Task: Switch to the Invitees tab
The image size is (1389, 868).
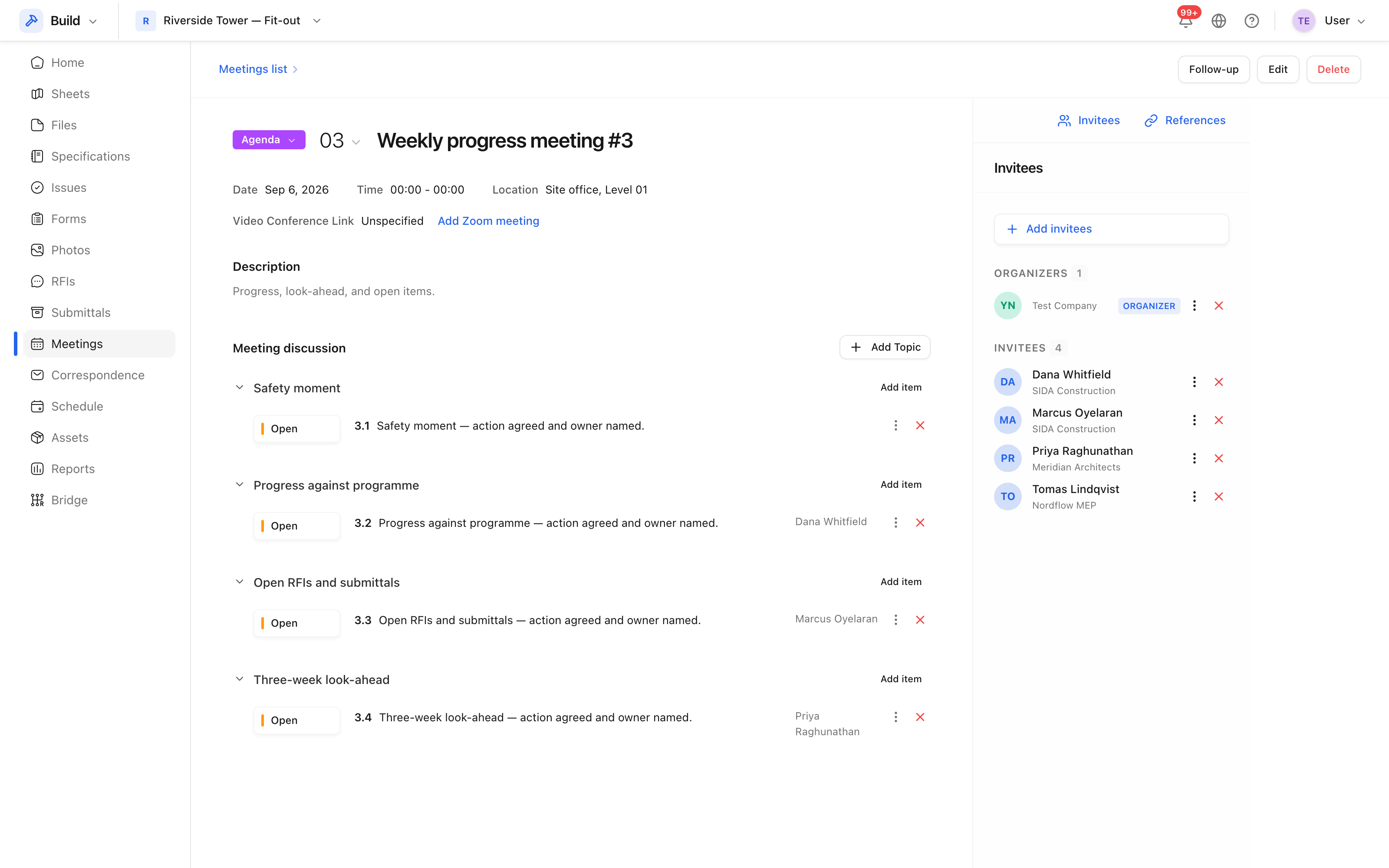Action: tap(1089, 121)
